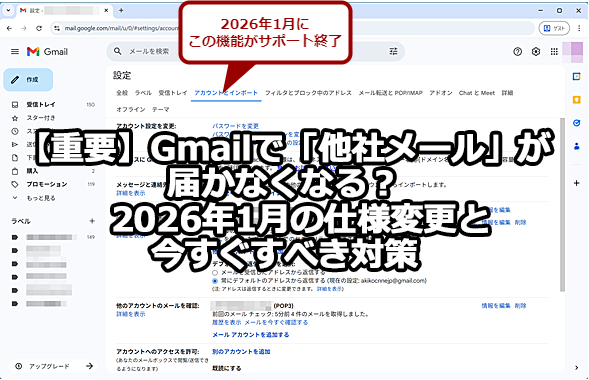Switch to the ラベル settings tab

(143, 93)
